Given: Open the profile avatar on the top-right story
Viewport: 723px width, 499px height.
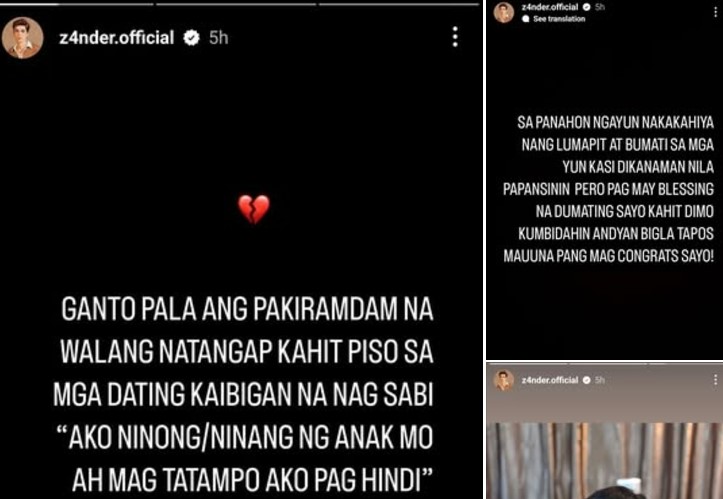Looking at the screenshot, I should pos(504,12).
